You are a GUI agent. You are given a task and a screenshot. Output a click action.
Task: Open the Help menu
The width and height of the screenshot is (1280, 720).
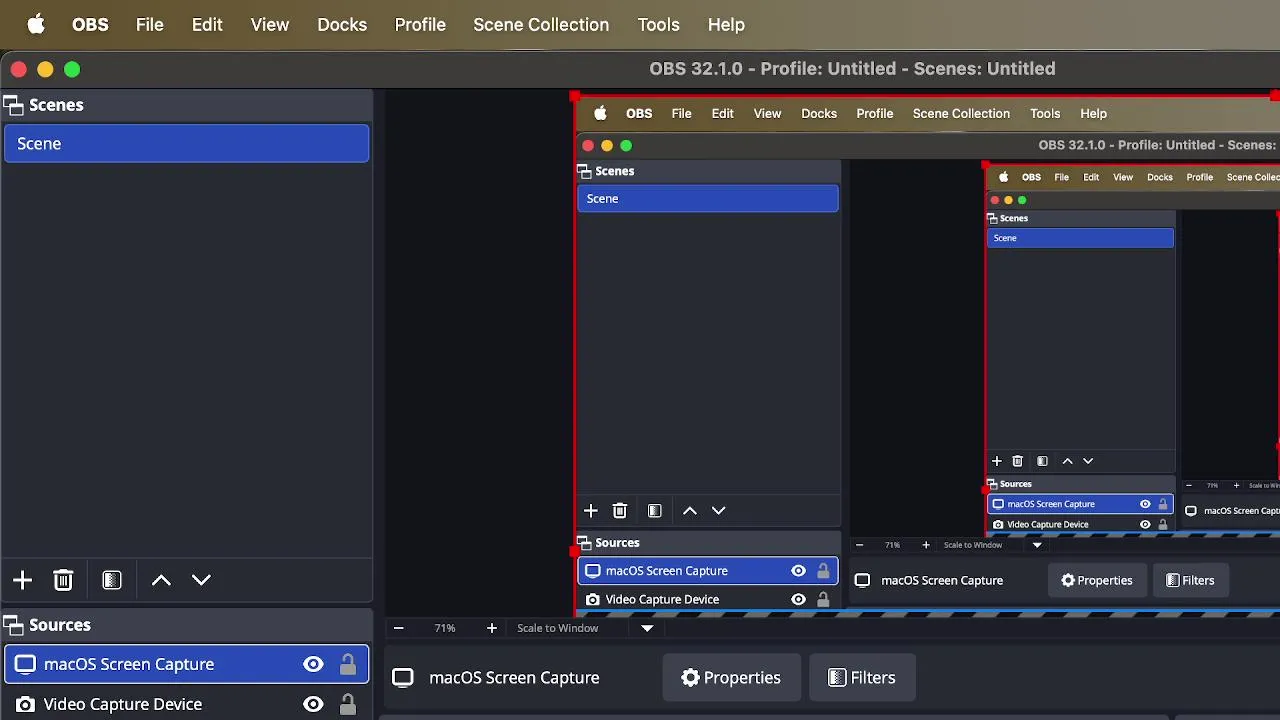coord(726,24)
